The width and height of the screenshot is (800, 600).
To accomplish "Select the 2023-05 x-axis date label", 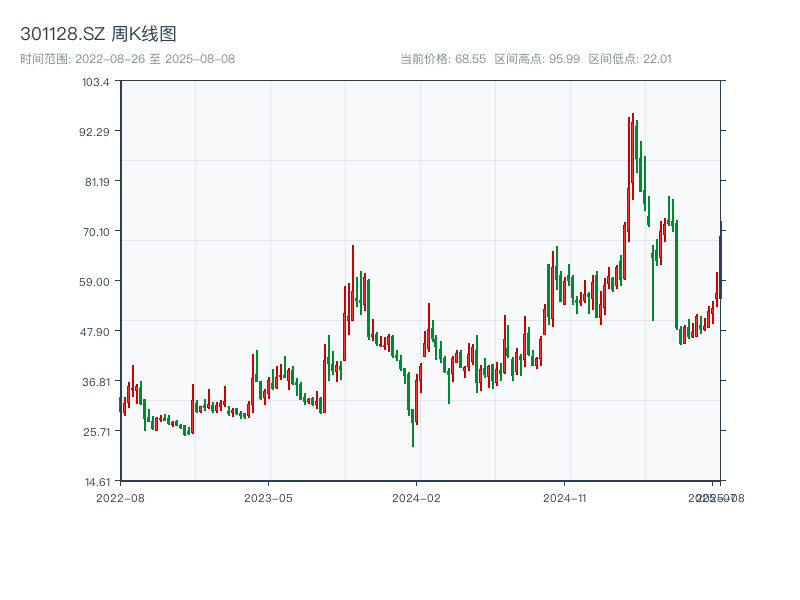I will [x=268, y=497].
